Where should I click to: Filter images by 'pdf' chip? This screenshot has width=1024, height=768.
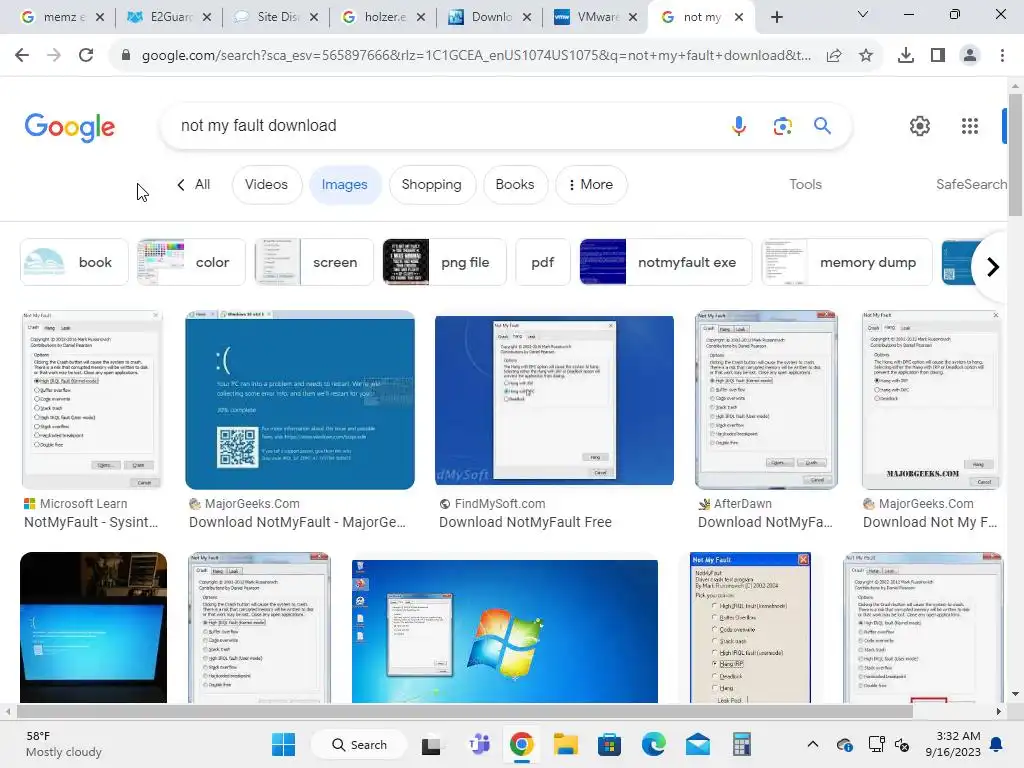543,262
